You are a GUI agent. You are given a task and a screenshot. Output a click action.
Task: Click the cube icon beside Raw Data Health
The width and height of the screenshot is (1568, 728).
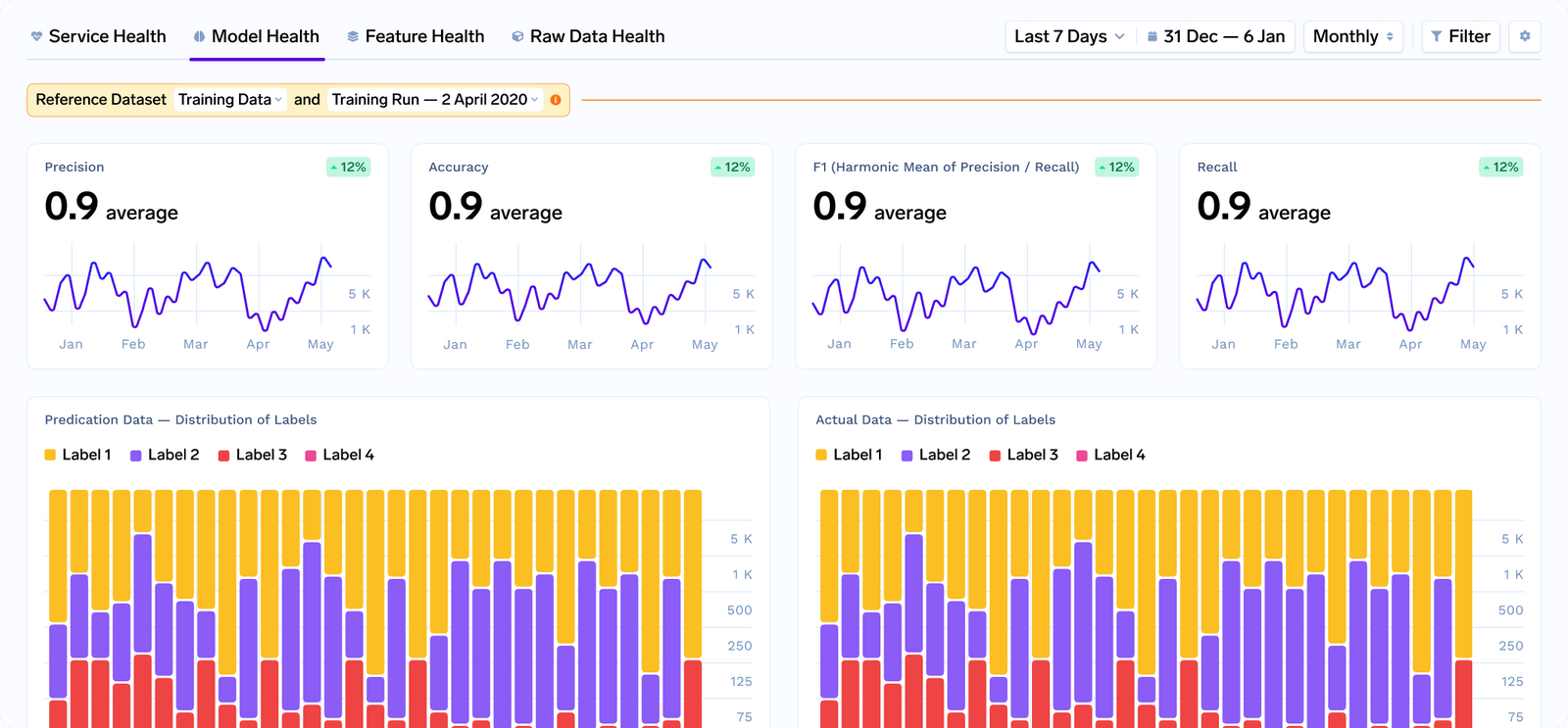517,36
